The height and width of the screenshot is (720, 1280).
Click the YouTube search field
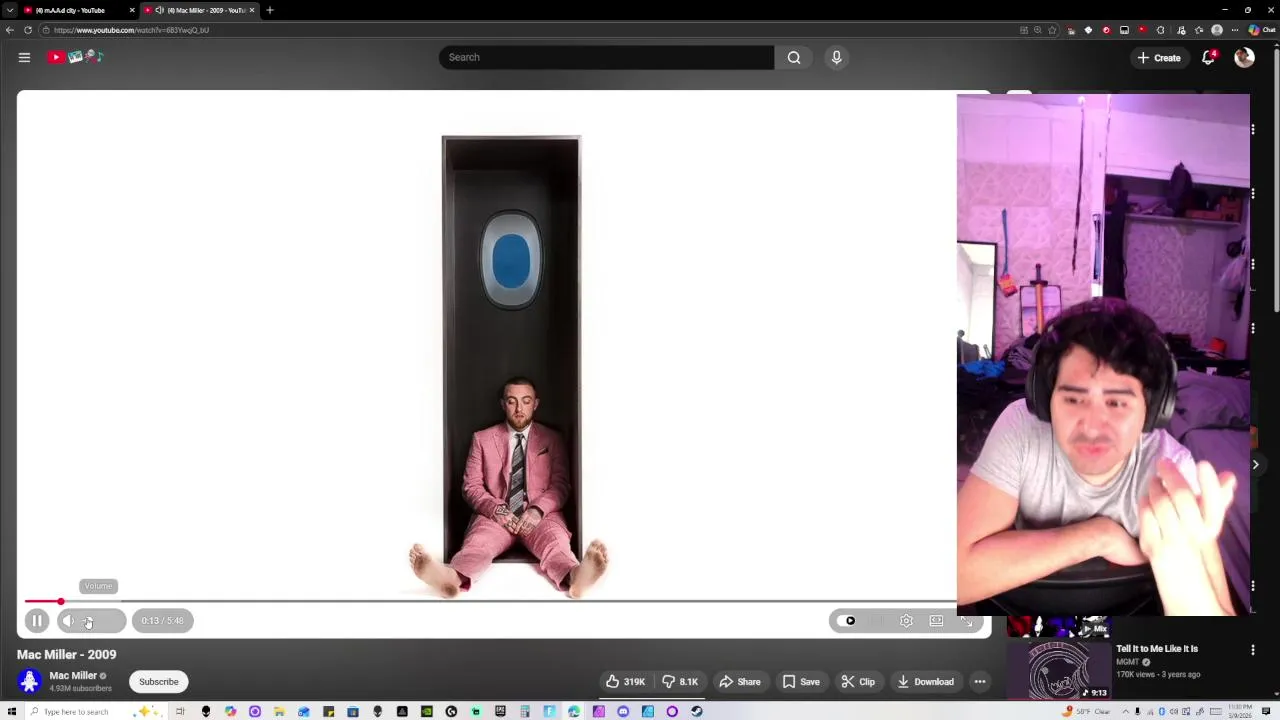606,57
